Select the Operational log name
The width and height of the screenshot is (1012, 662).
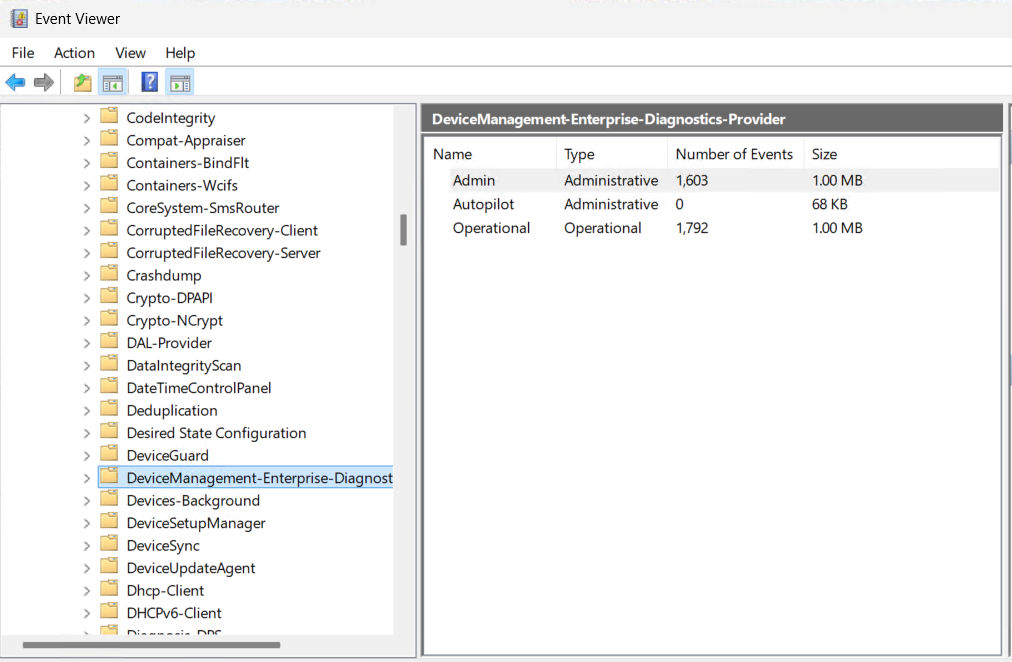click(491, 228)
